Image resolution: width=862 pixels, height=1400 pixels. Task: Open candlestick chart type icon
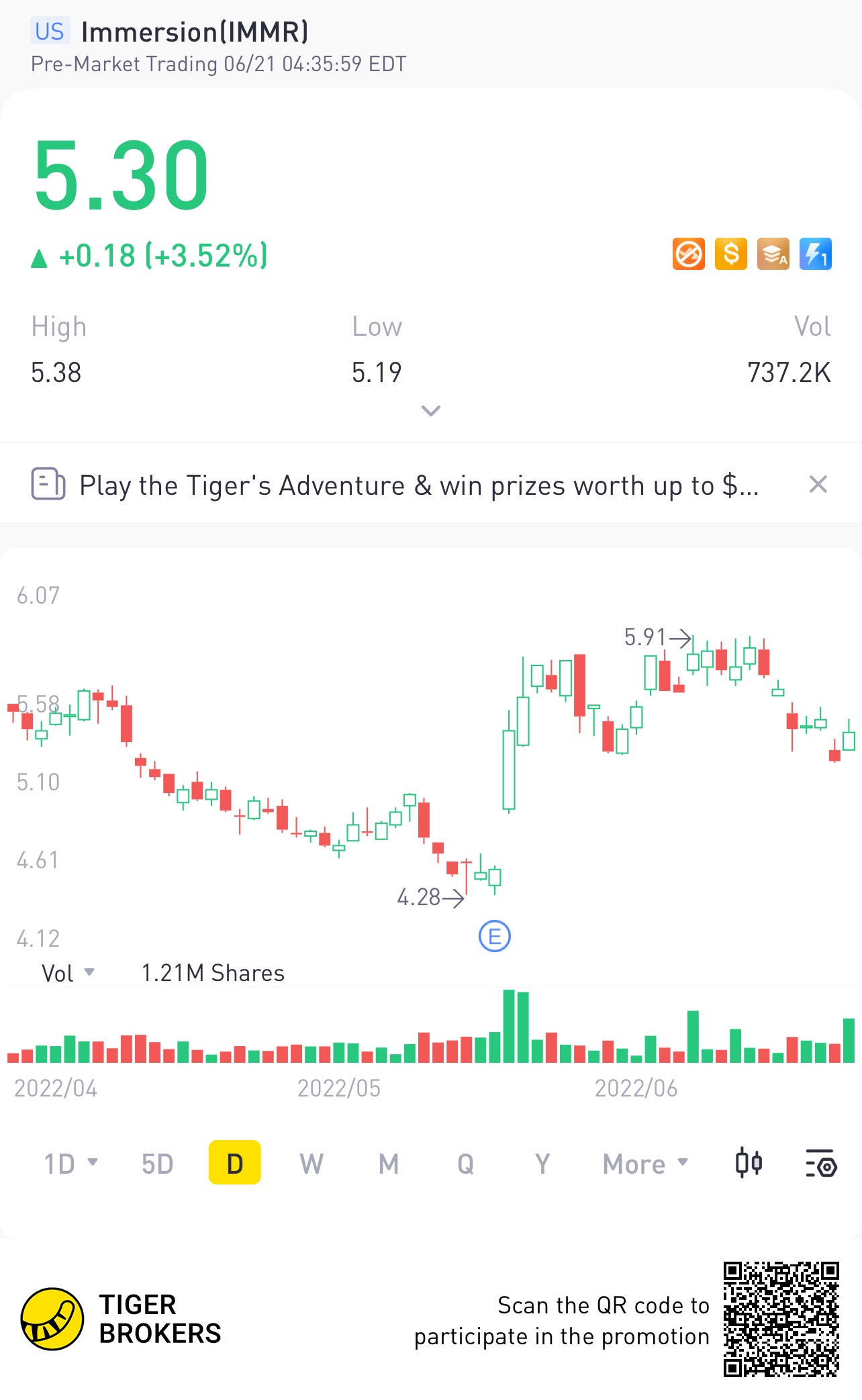tap(749, 1163)
